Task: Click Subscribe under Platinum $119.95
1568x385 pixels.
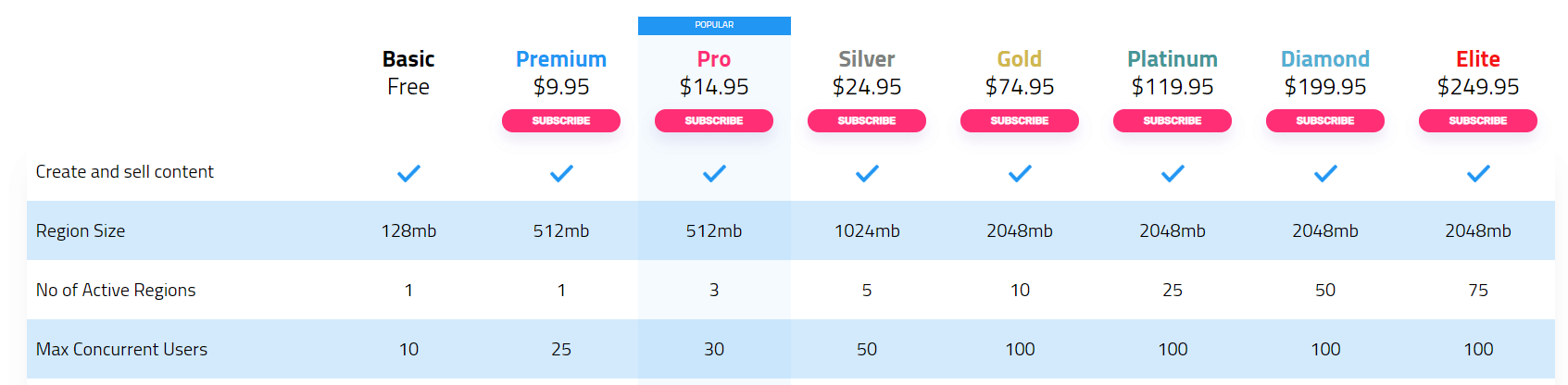Action: 1173,120
